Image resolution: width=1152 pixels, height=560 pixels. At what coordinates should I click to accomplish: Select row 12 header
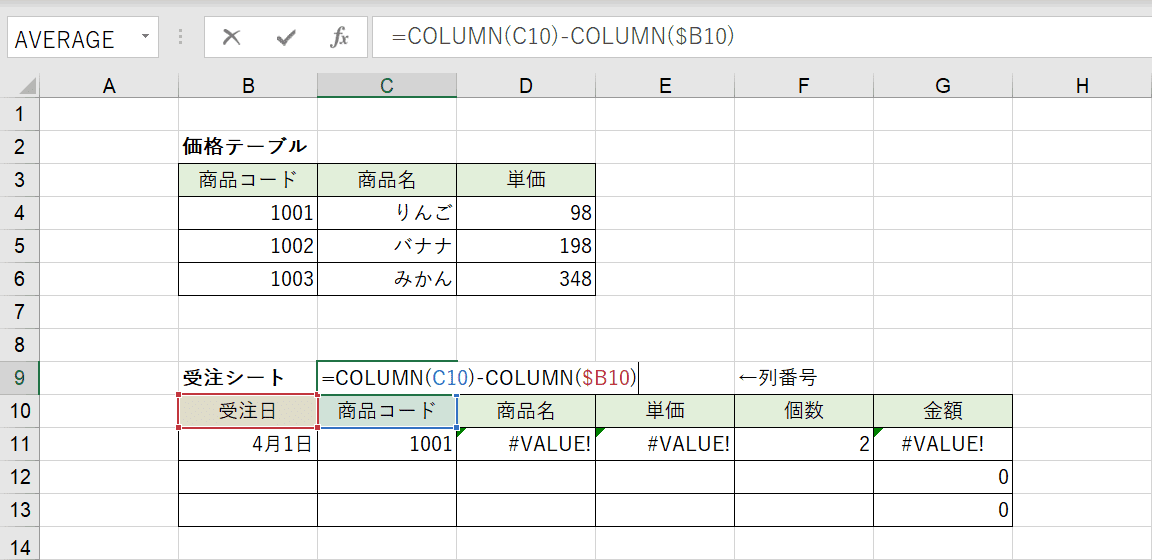point(19,477)
